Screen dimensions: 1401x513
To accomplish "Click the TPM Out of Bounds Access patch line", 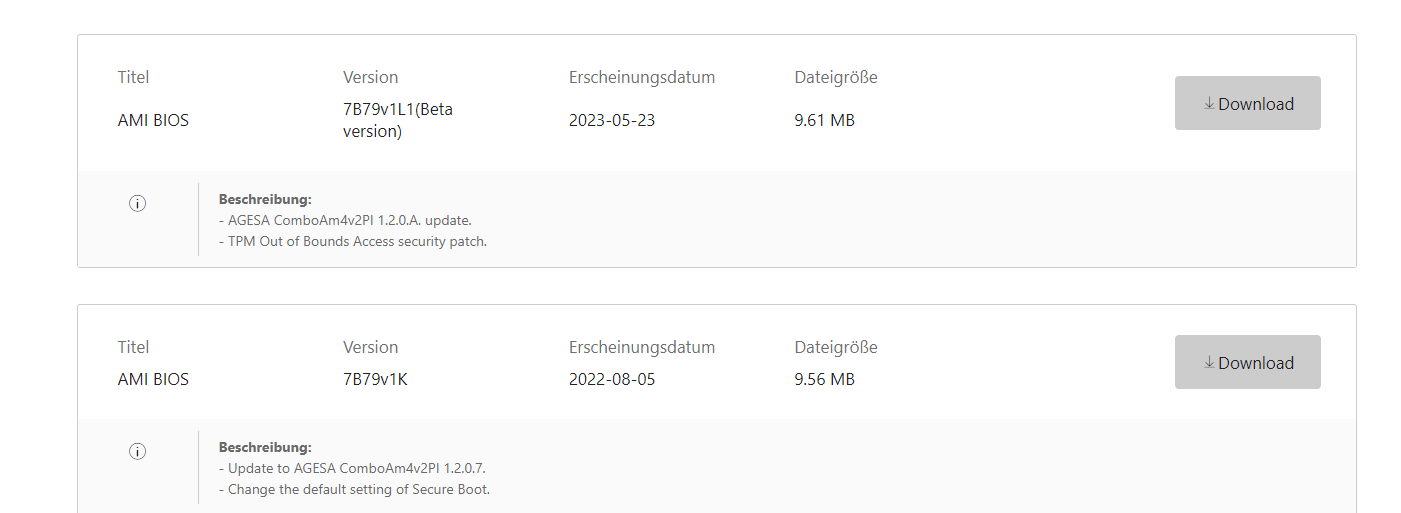I will pos(353,241).
